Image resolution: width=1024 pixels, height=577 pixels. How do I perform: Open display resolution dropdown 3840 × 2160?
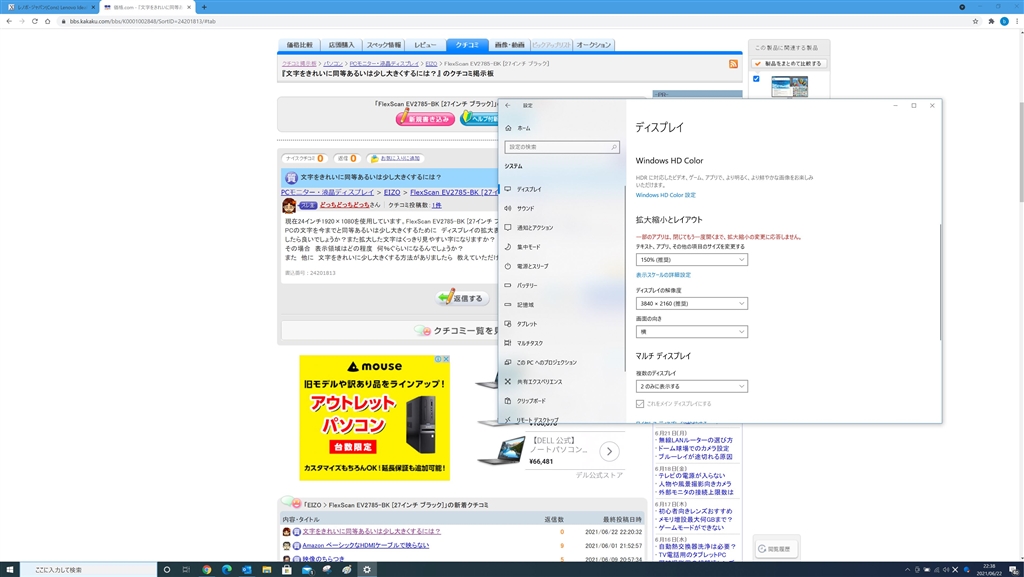click(692, 304)
